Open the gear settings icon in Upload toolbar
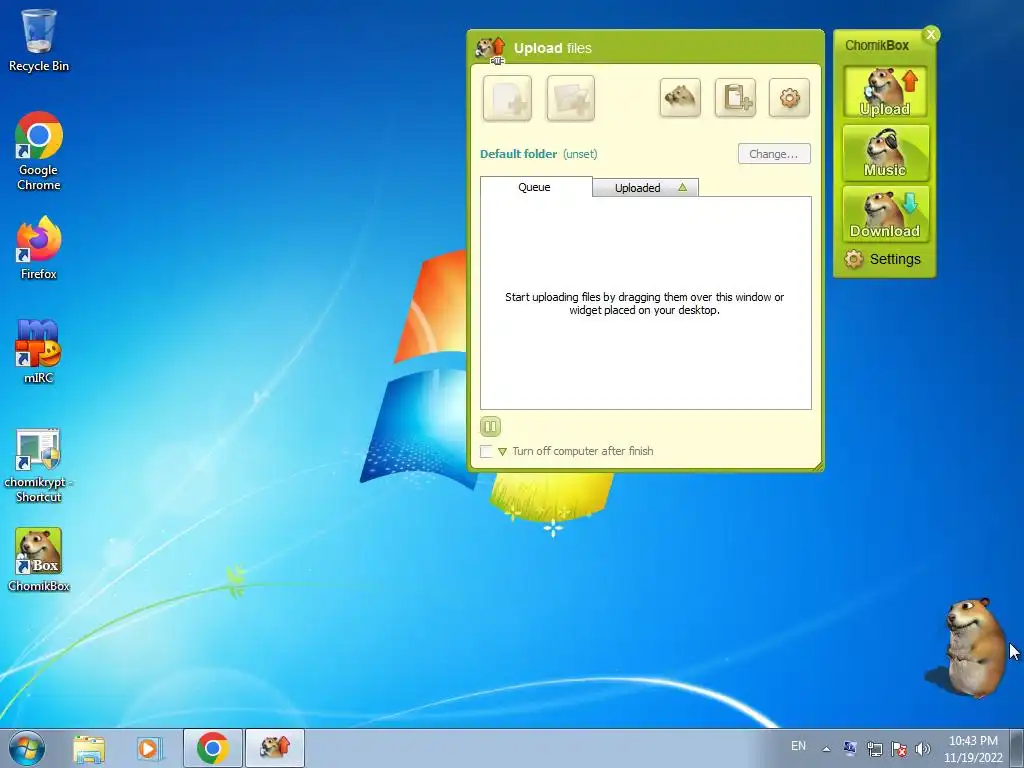The height and width of the screenshot is (768, 1024). coord(789,98)
